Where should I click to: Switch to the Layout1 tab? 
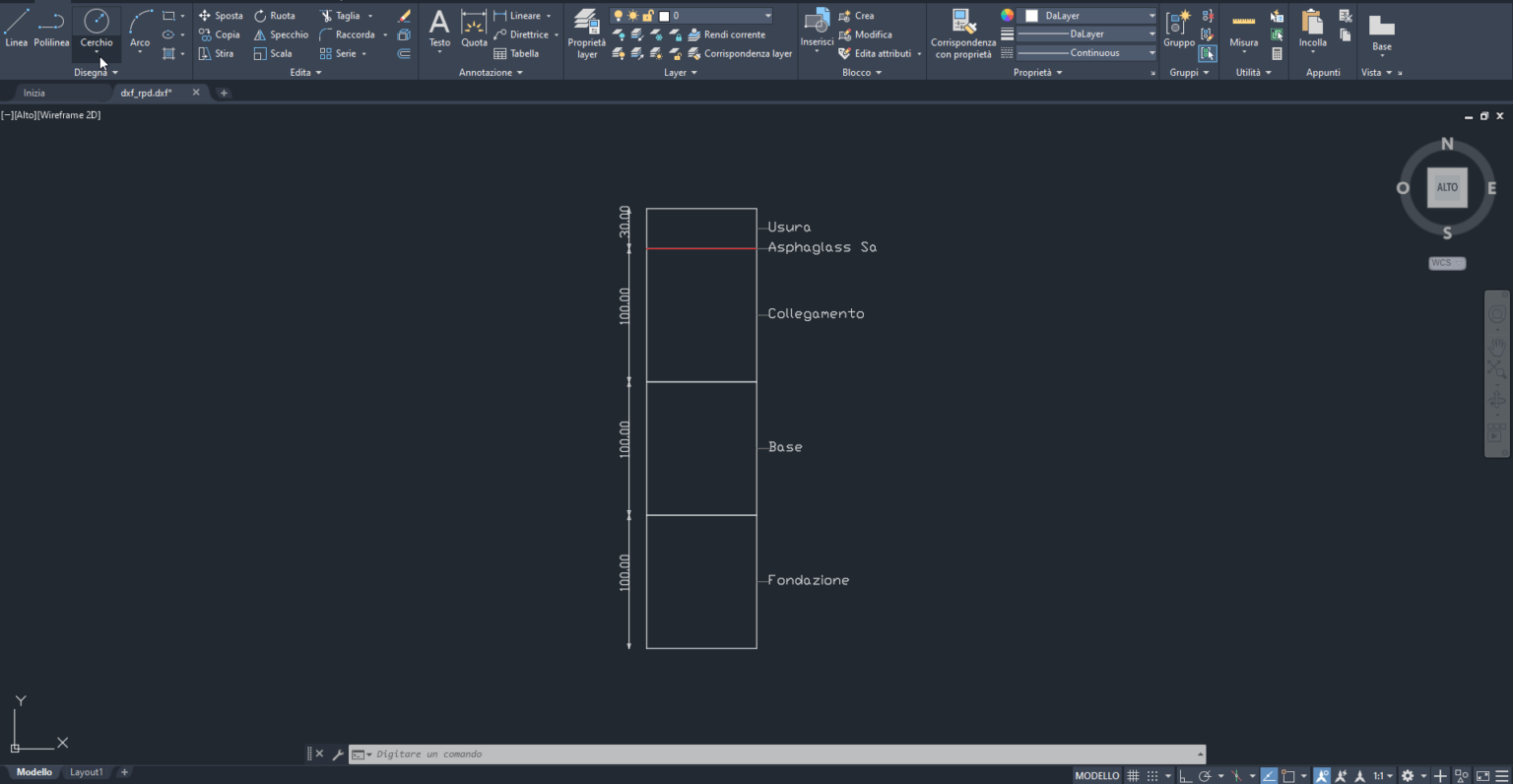[x=86, y=772]
